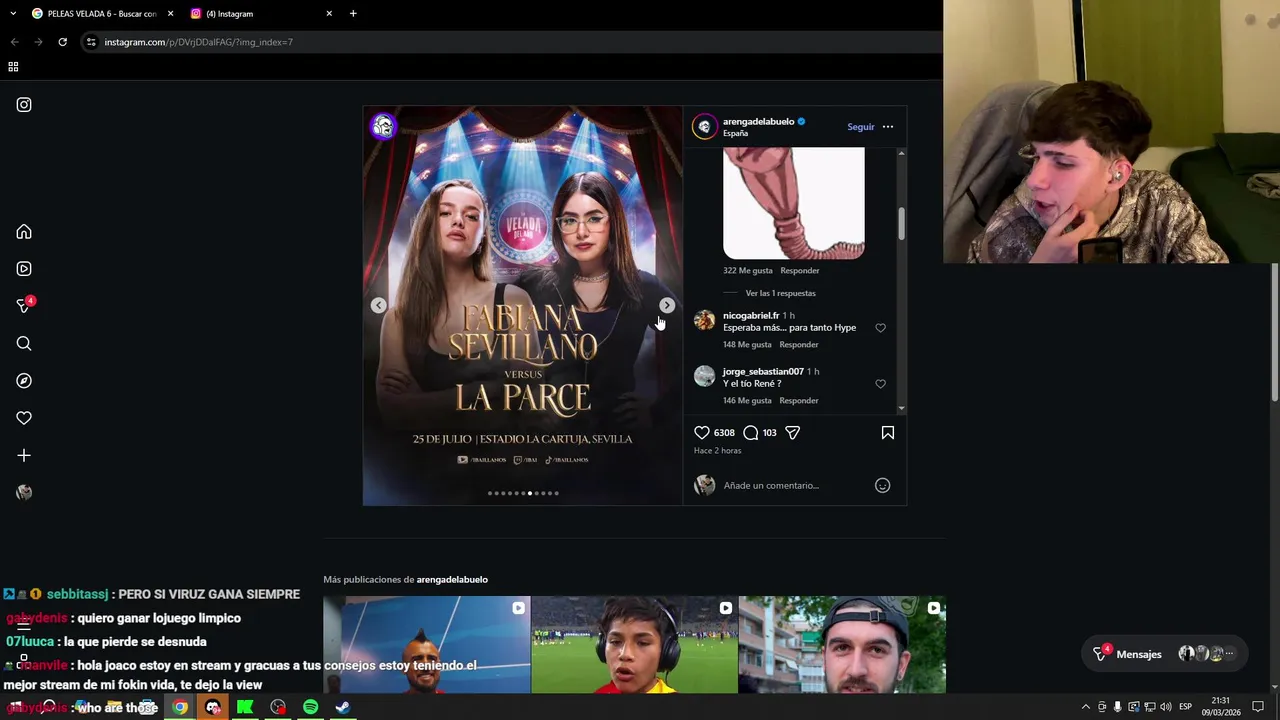This screenshot has height=720, width=1280.
Task: Open likes count 6308
Action: (724, 433)
